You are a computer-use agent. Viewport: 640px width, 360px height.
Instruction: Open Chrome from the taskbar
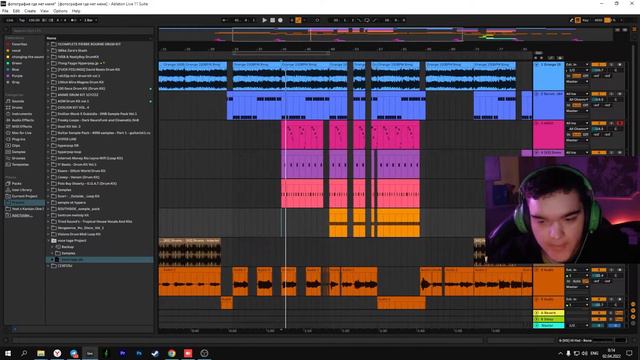coord(171,353)
